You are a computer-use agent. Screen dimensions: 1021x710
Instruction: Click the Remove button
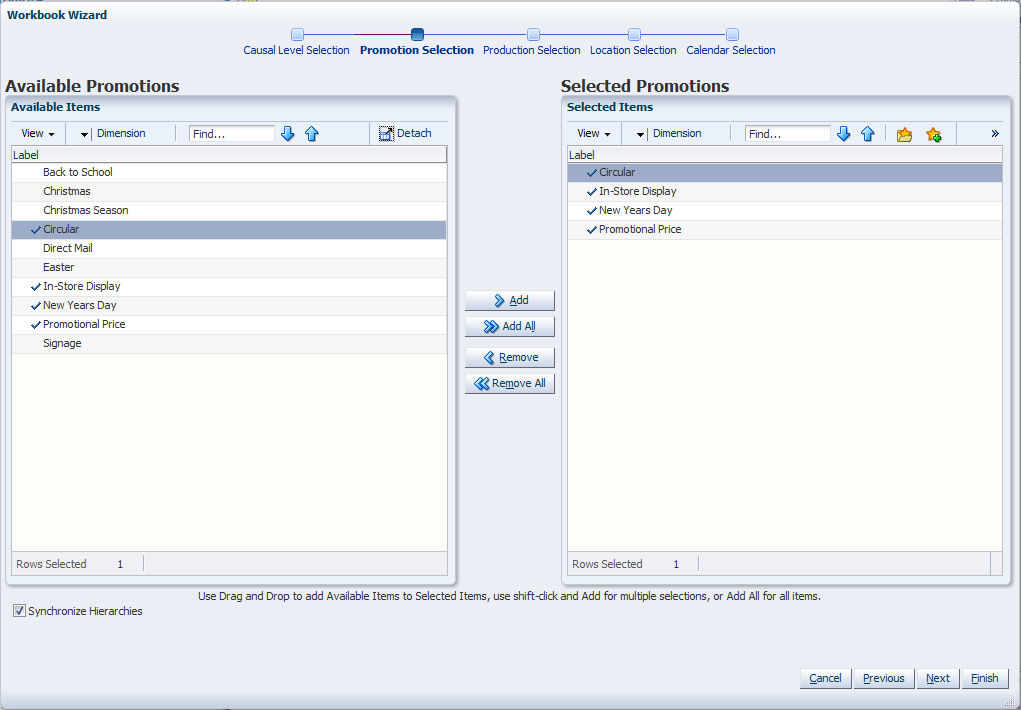510,358
